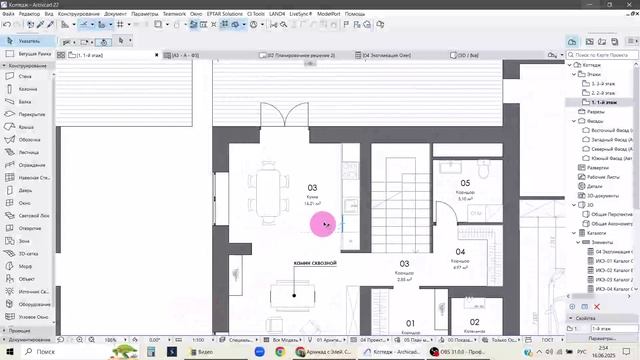
Task: Select the Навесная Стена tool
Action: (x=27, y=178)
